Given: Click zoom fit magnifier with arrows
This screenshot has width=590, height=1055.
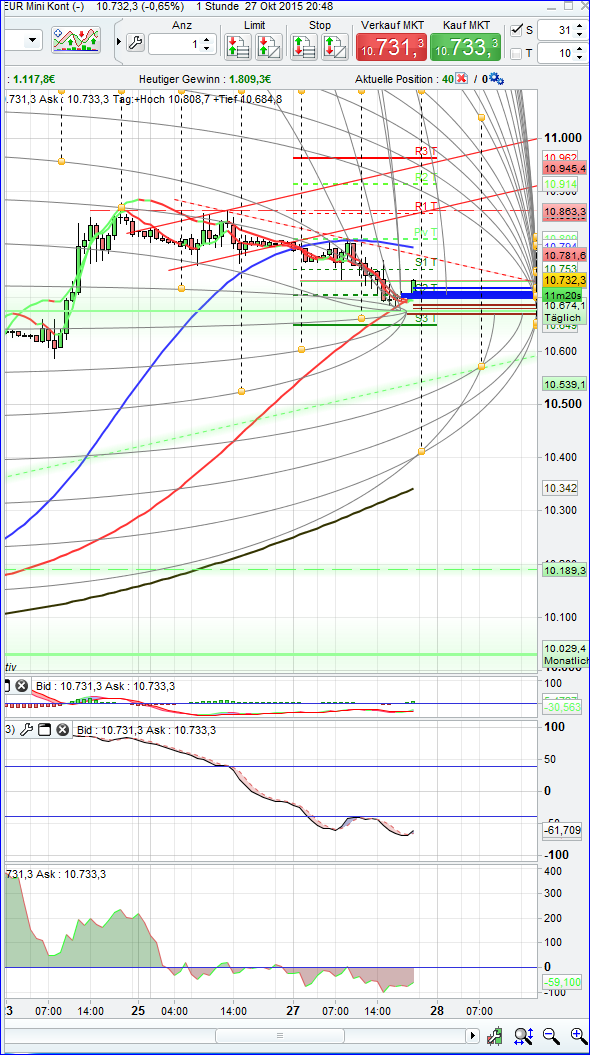Looking at the screenshot, I should (524, 1035).
